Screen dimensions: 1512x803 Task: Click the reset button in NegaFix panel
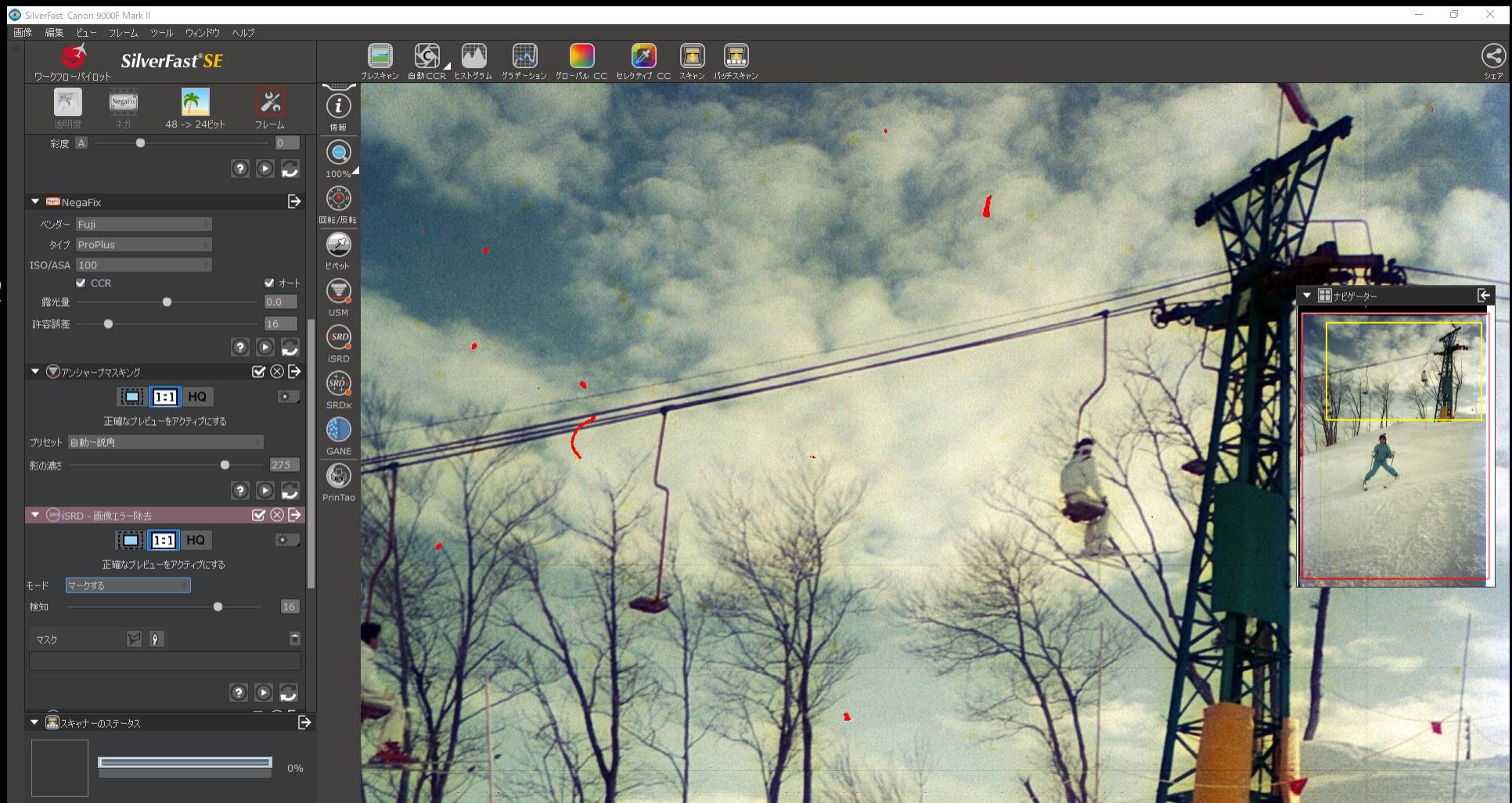pyautogui.click(x=290, y=347)
